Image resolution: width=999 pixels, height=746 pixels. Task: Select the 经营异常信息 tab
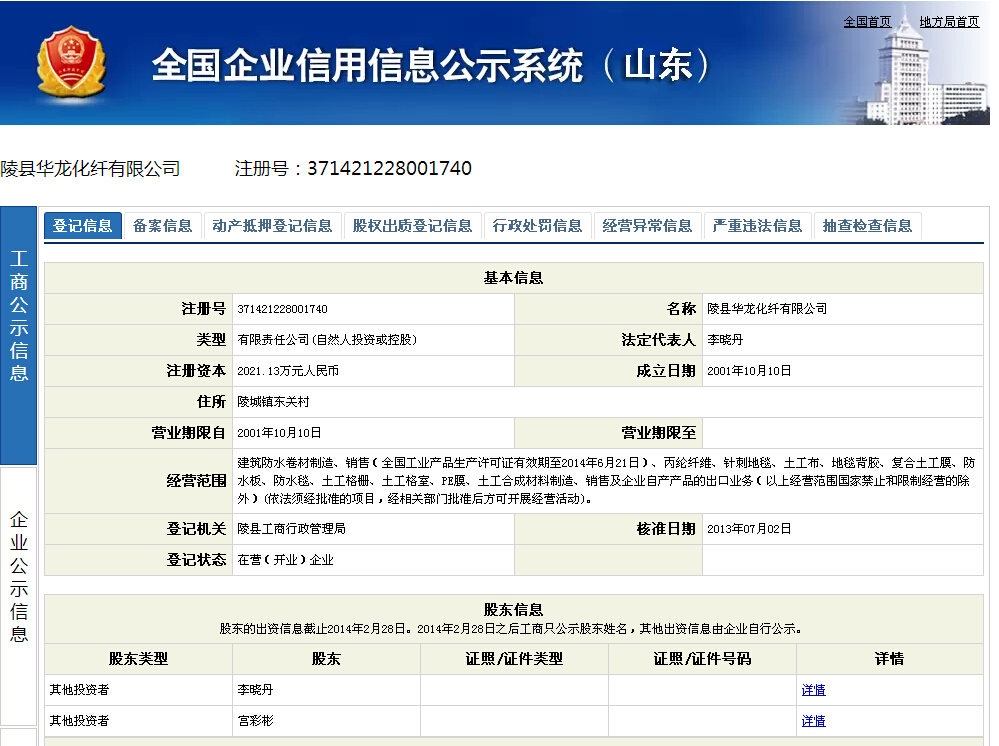[x=647, y=226]
